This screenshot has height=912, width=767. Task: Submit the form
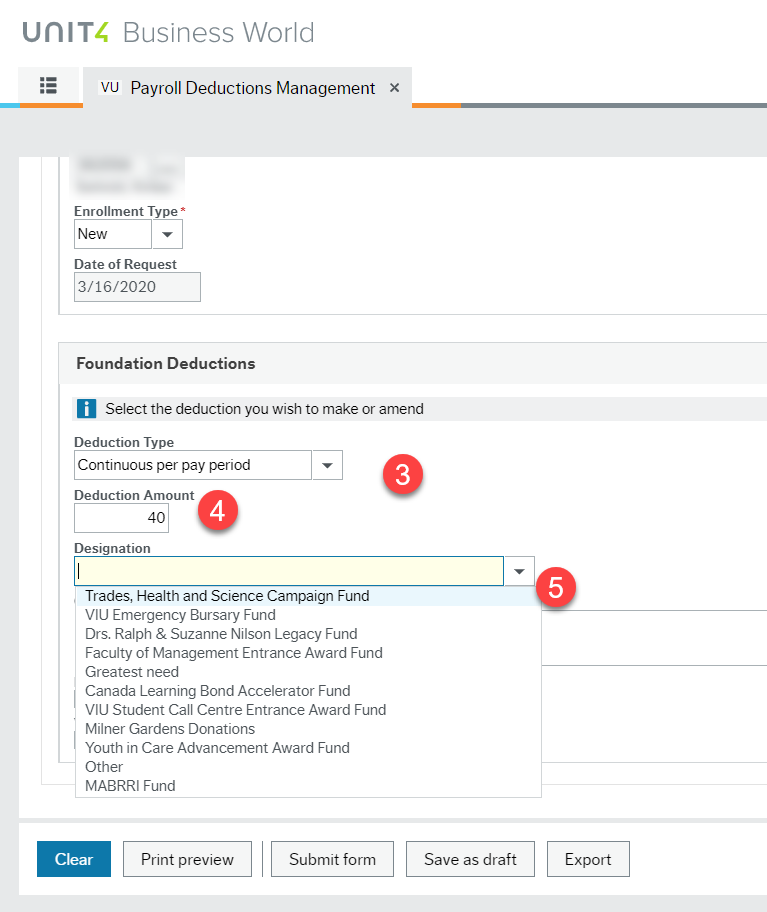pyautogui.click(x=332, y=859)
